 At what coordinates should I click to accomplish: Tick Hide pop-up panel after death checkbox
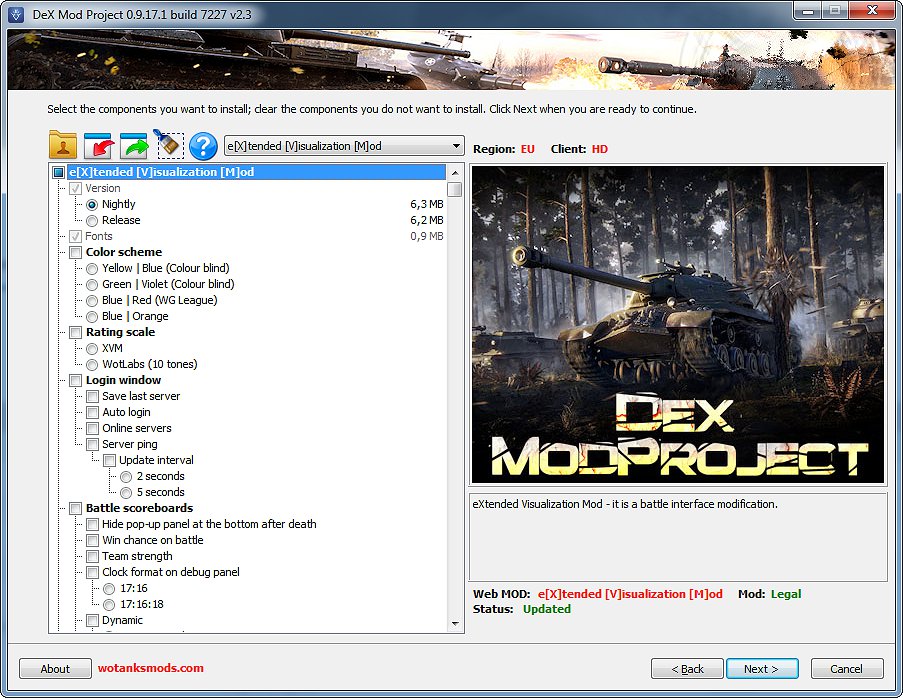(92, 525)
